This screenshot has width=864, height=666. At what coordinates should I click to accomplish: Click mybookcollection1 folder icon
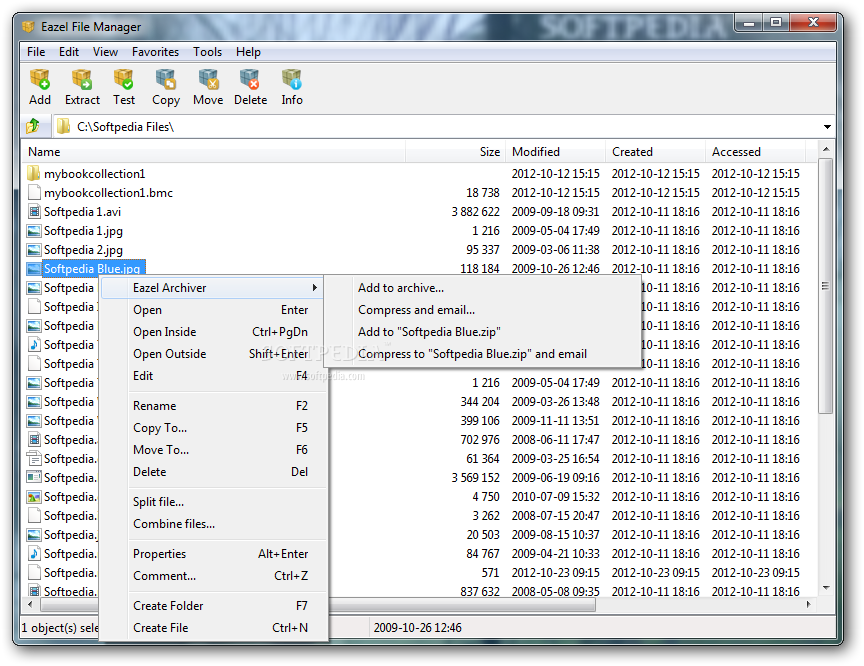tap(34, 174)
